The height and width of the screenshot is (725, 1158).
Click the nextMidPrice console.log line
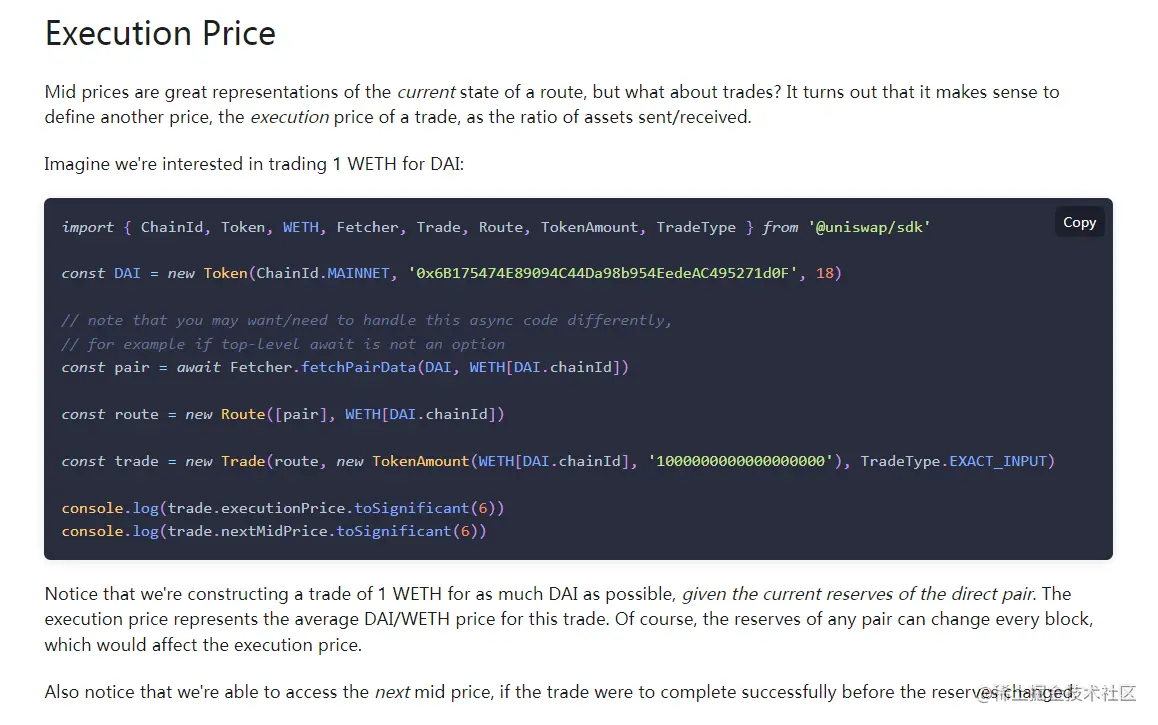click(x=274, y=531)
